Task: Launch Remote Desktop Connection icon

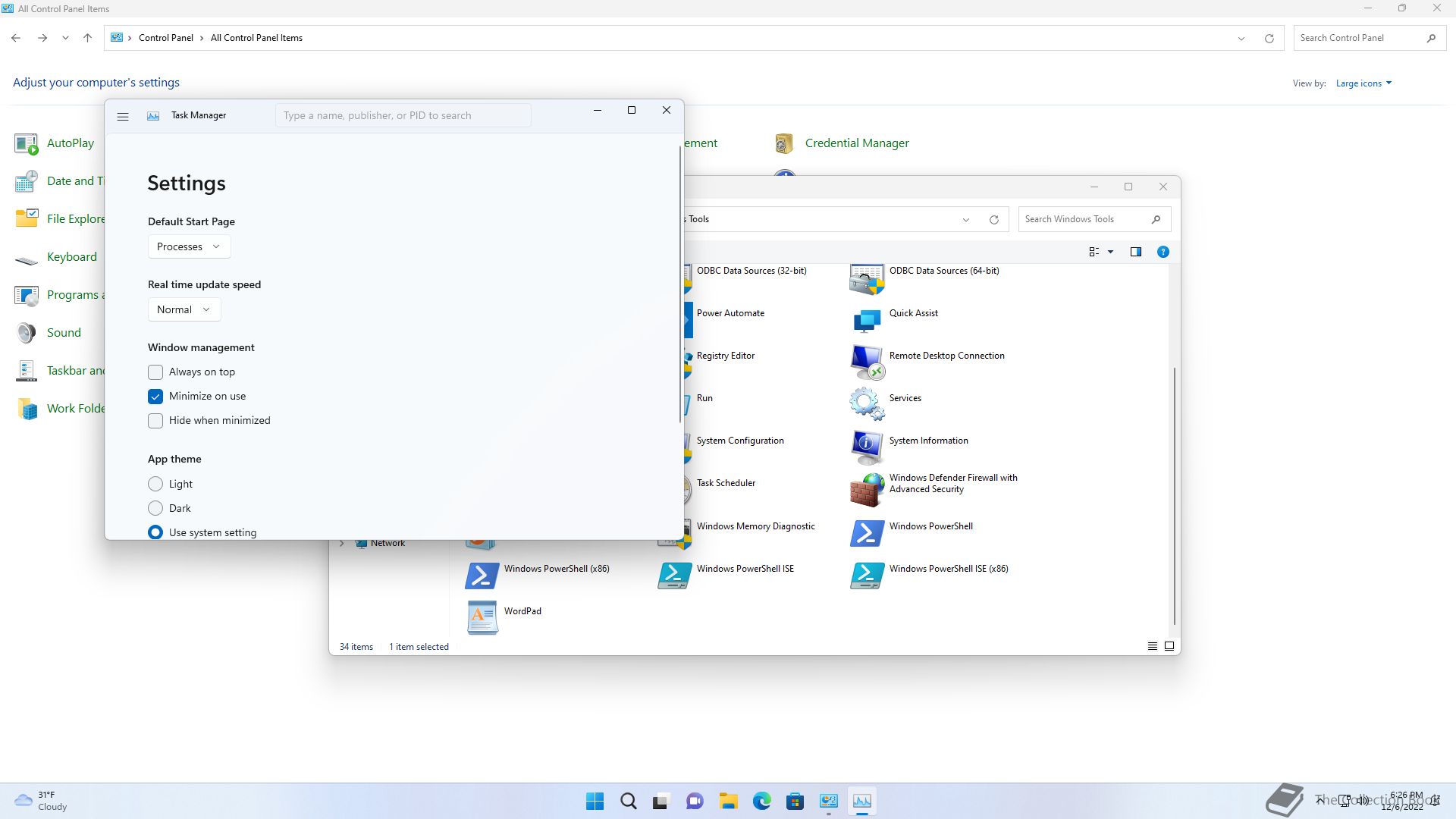Action: tap(867, 361)
